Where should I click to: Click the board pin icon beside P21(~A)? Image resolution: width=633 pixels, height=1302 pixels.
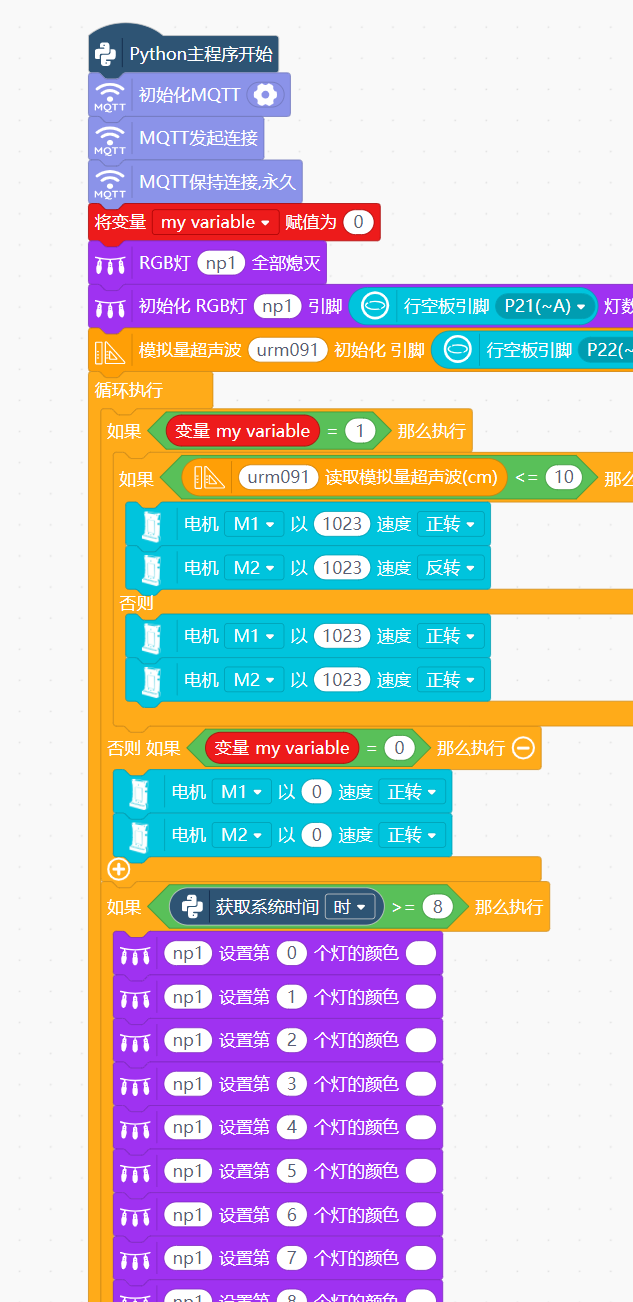click(374, 306)
